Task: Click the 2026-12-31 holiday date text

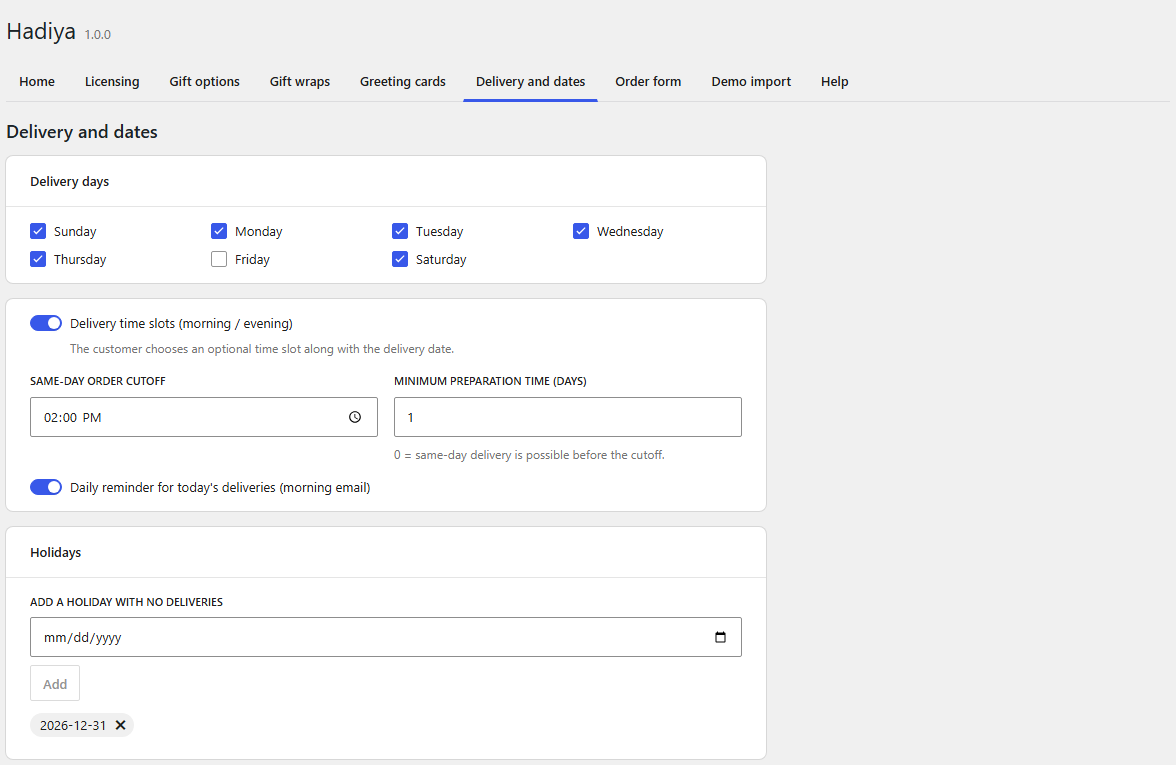Action: (x=73, y=725)
